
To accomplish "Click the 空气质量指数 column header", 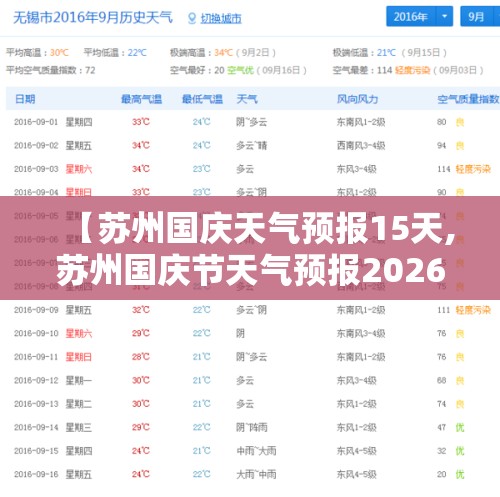I will (468, 99).
